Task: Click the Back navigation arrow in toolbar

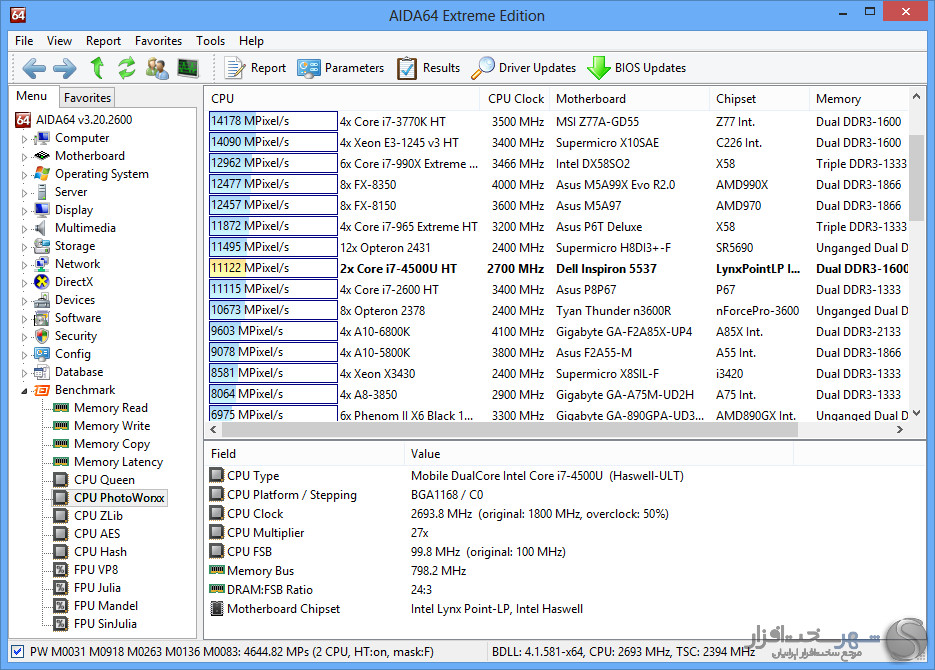Action: point(34,68)
